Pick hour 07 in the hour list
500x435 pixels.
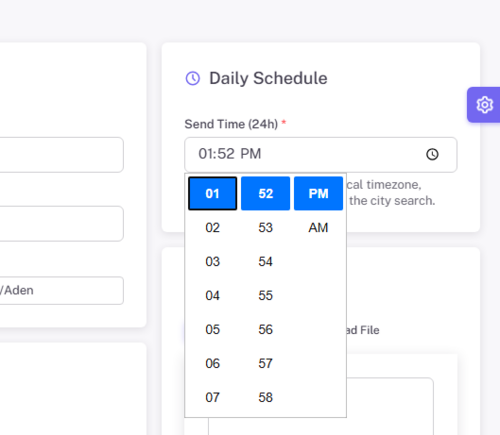(212, 397)
